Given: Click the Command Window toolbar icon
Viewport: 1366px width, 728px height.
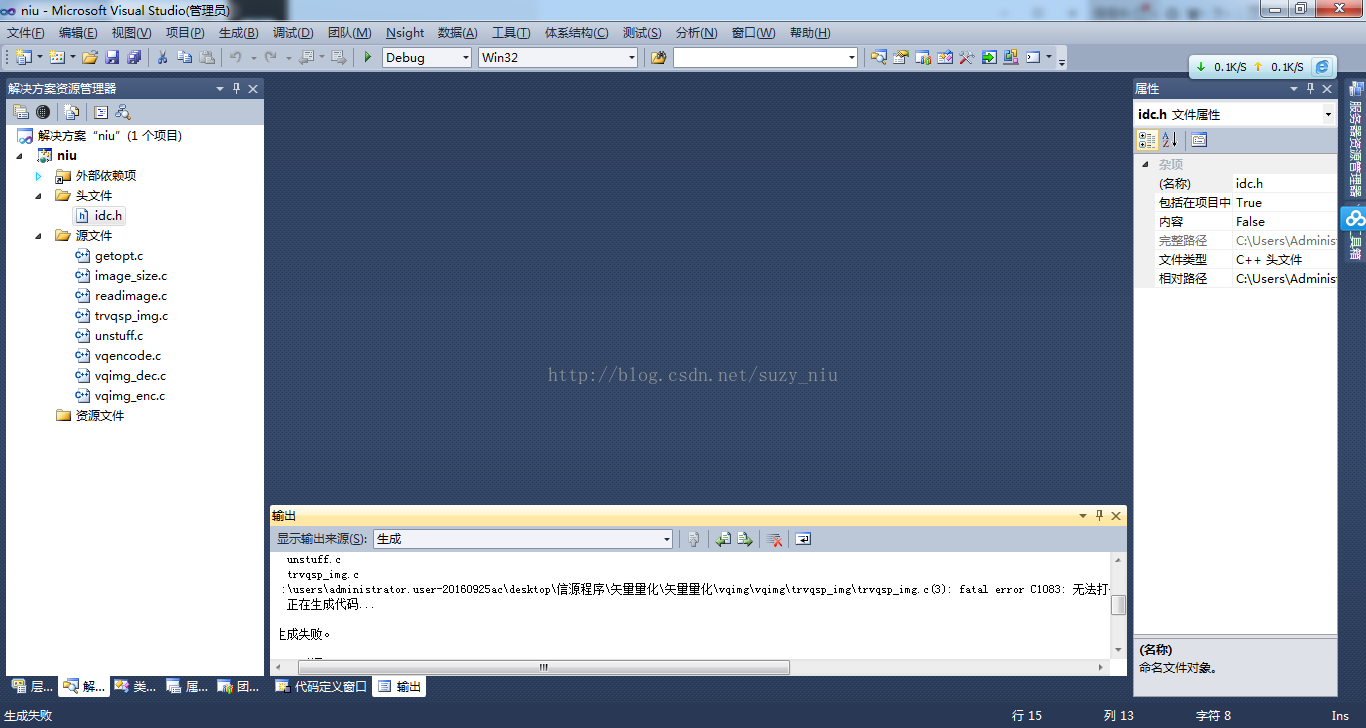Looking at the screenshot, I should 1033,58.
